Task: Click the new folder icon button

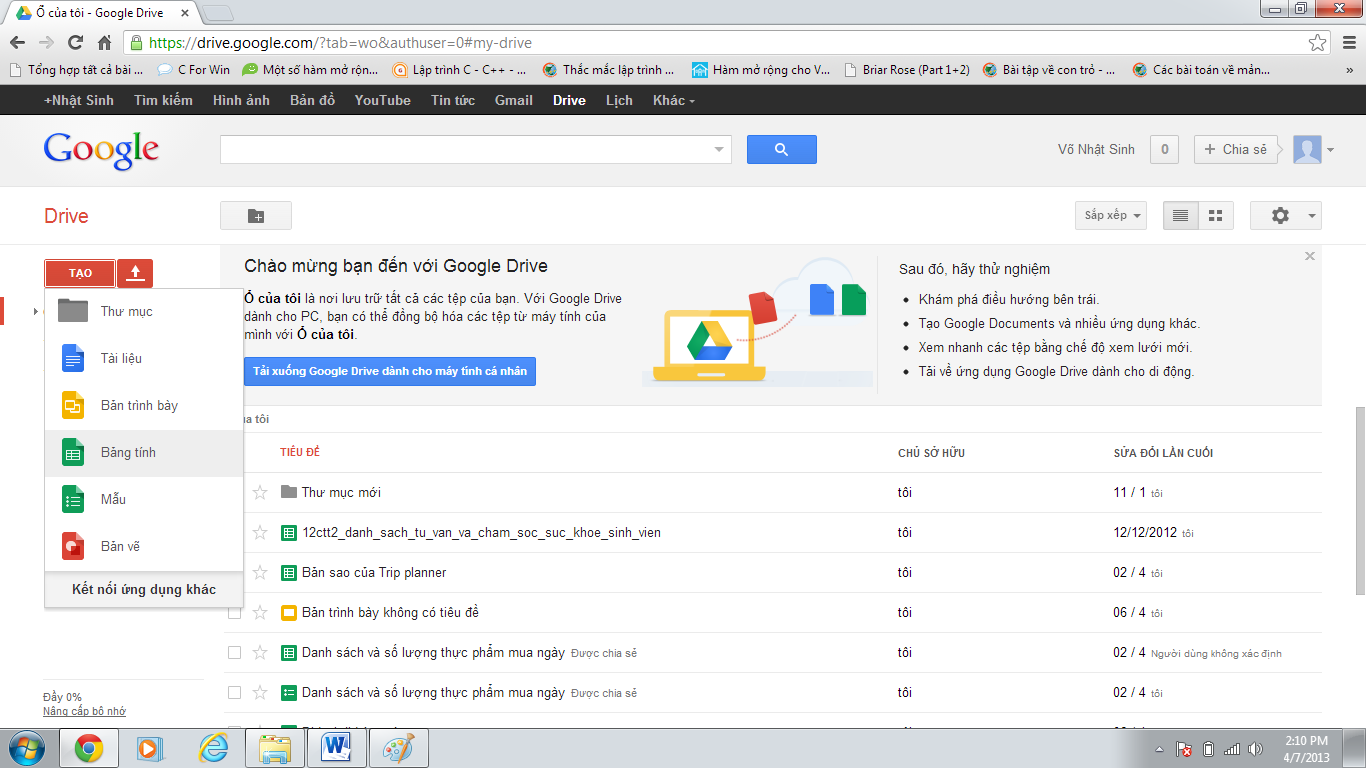Action: (x=256, y=215)
